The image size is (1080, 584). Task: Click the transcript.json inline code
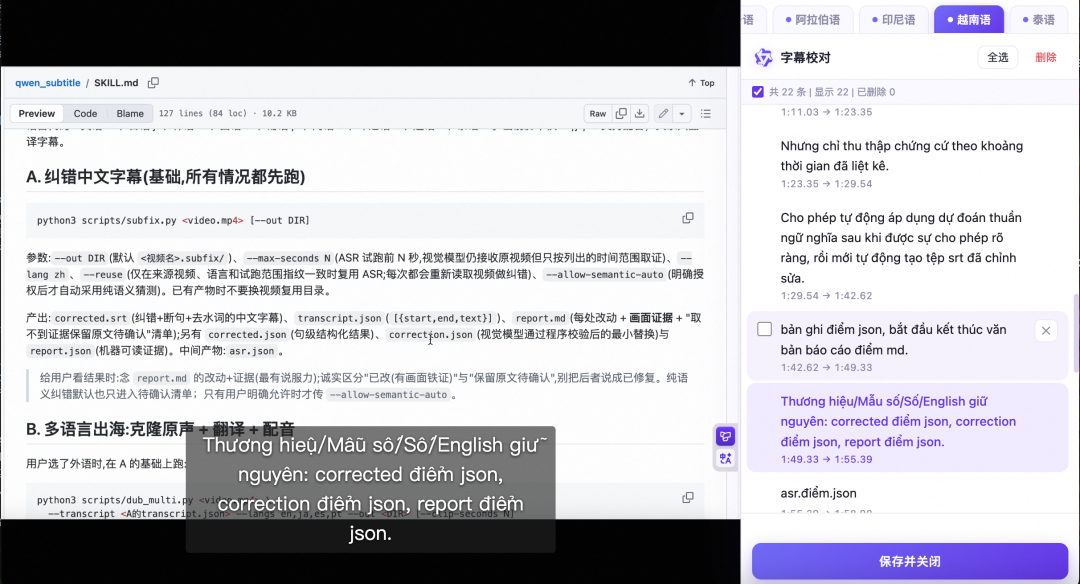point(339,318)
